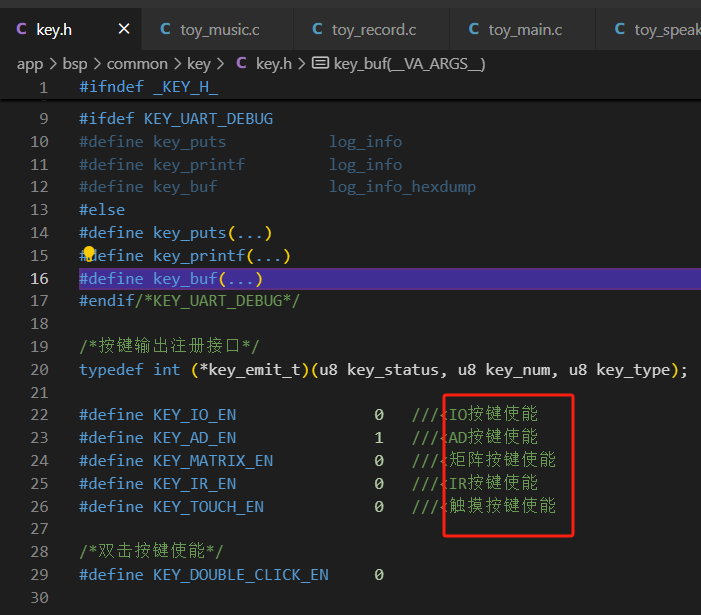Click KEY_TOUCH_EN macro name

pos(208,507)
